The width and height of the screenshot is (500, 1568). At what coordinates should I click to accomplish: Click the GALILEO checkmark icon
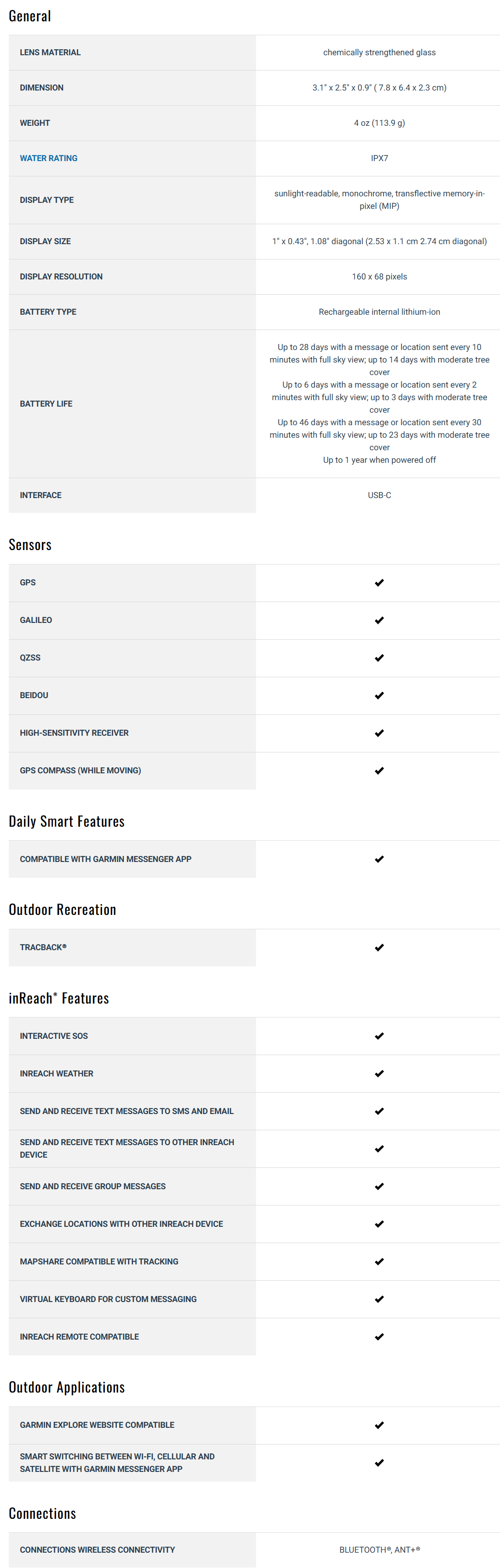pos(379,620)
